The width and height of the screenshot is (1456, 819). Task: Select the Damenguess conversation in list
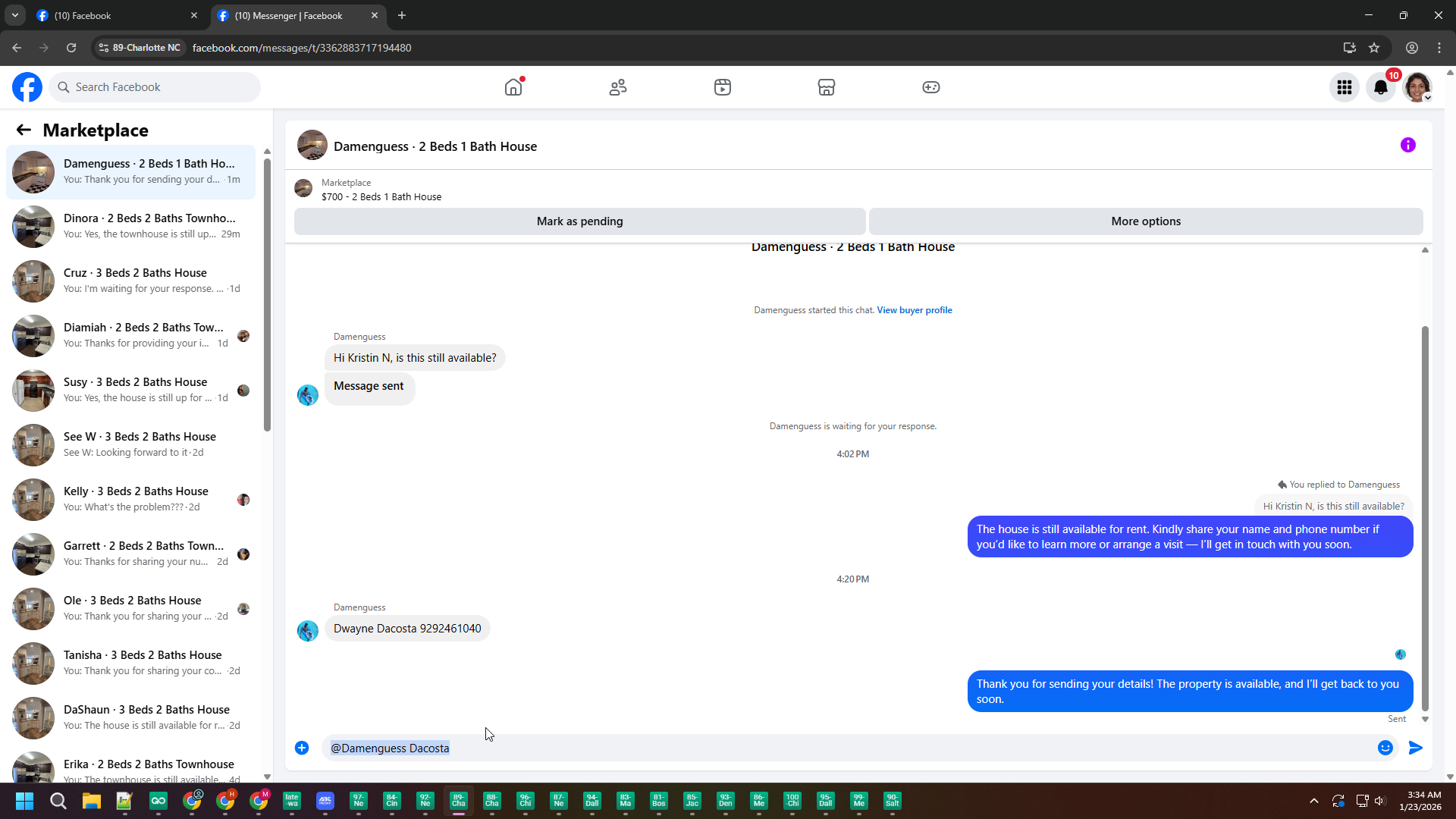(x=131, y=172)
